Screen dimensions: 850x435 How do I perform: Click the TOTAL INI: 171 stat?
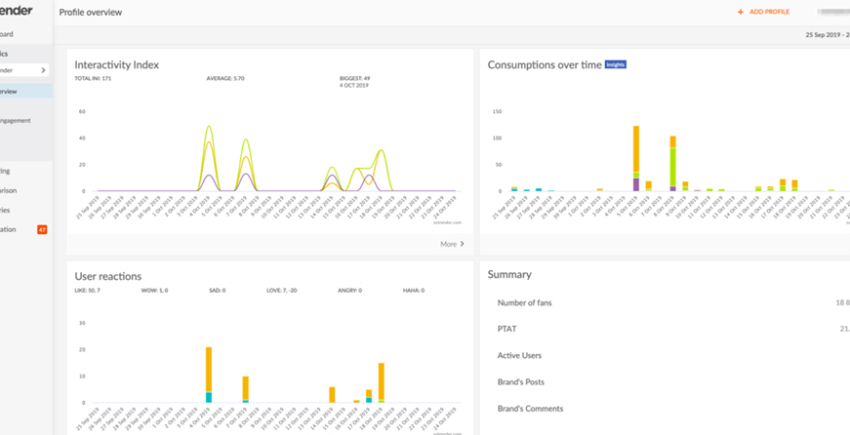click(93, 79)
